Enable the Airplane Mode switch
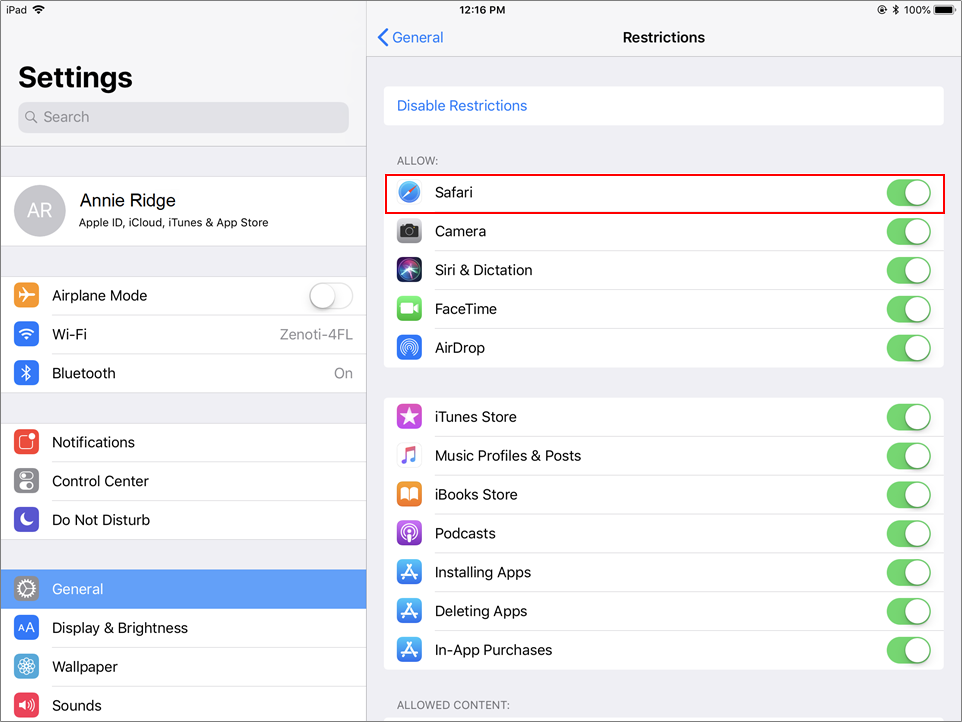Screen dimensions: 962x722 (x=331, y=296)
